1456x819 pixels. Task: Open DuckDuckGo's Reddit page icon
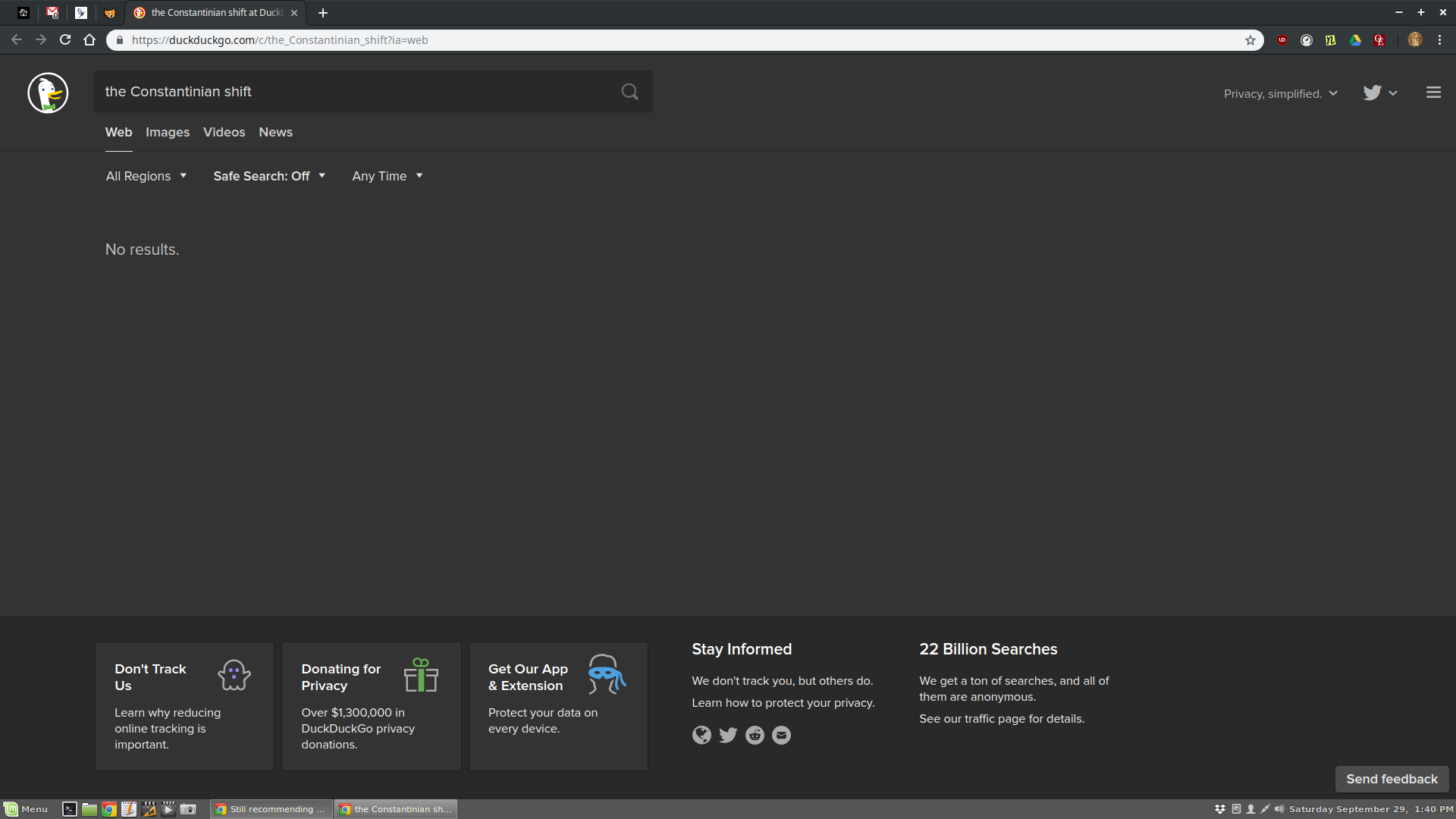coord(754,735)
